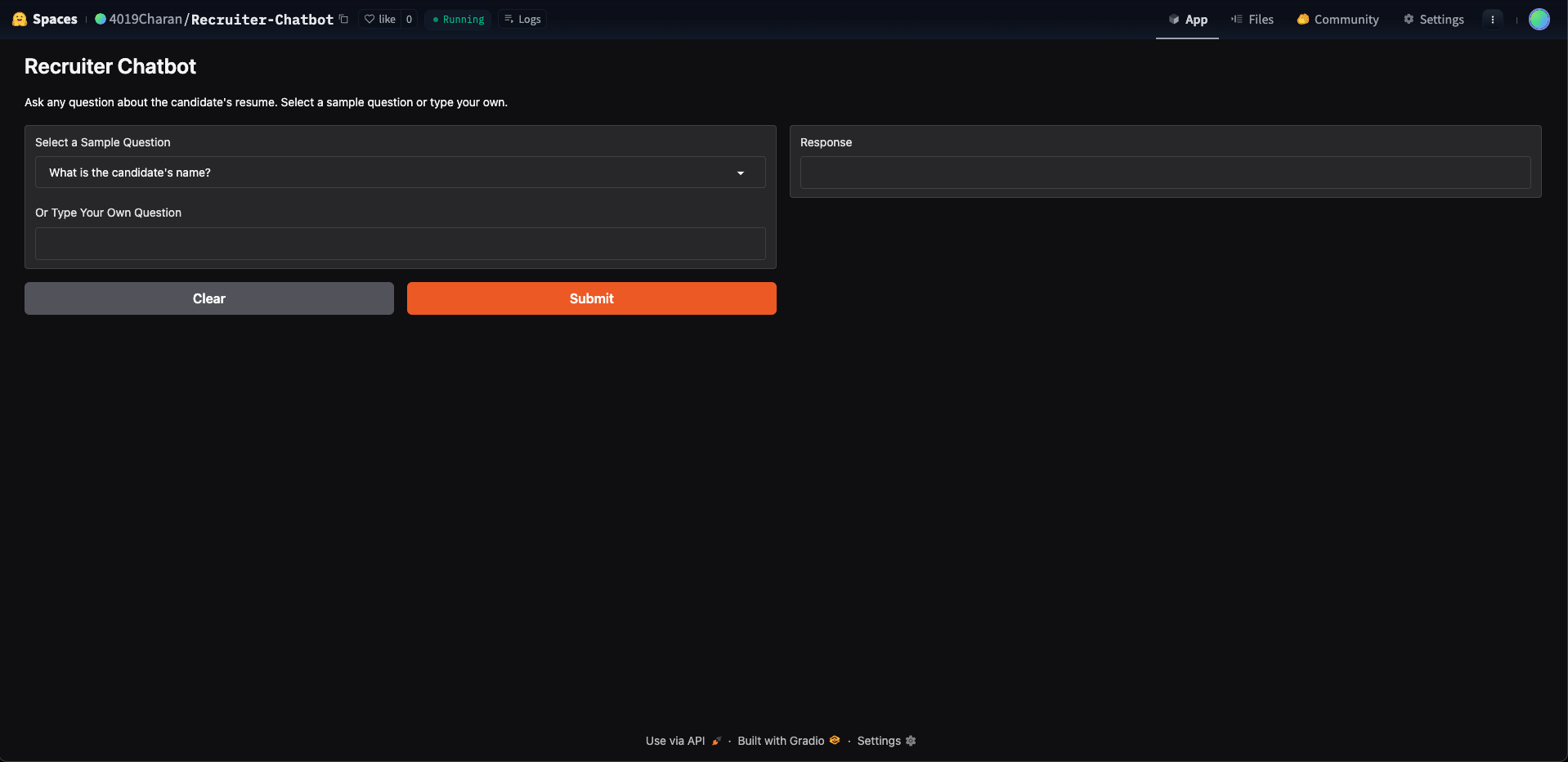Click inside the Response text box
The height and width of the screenshot is (762, 1568).
(1166, 173)
